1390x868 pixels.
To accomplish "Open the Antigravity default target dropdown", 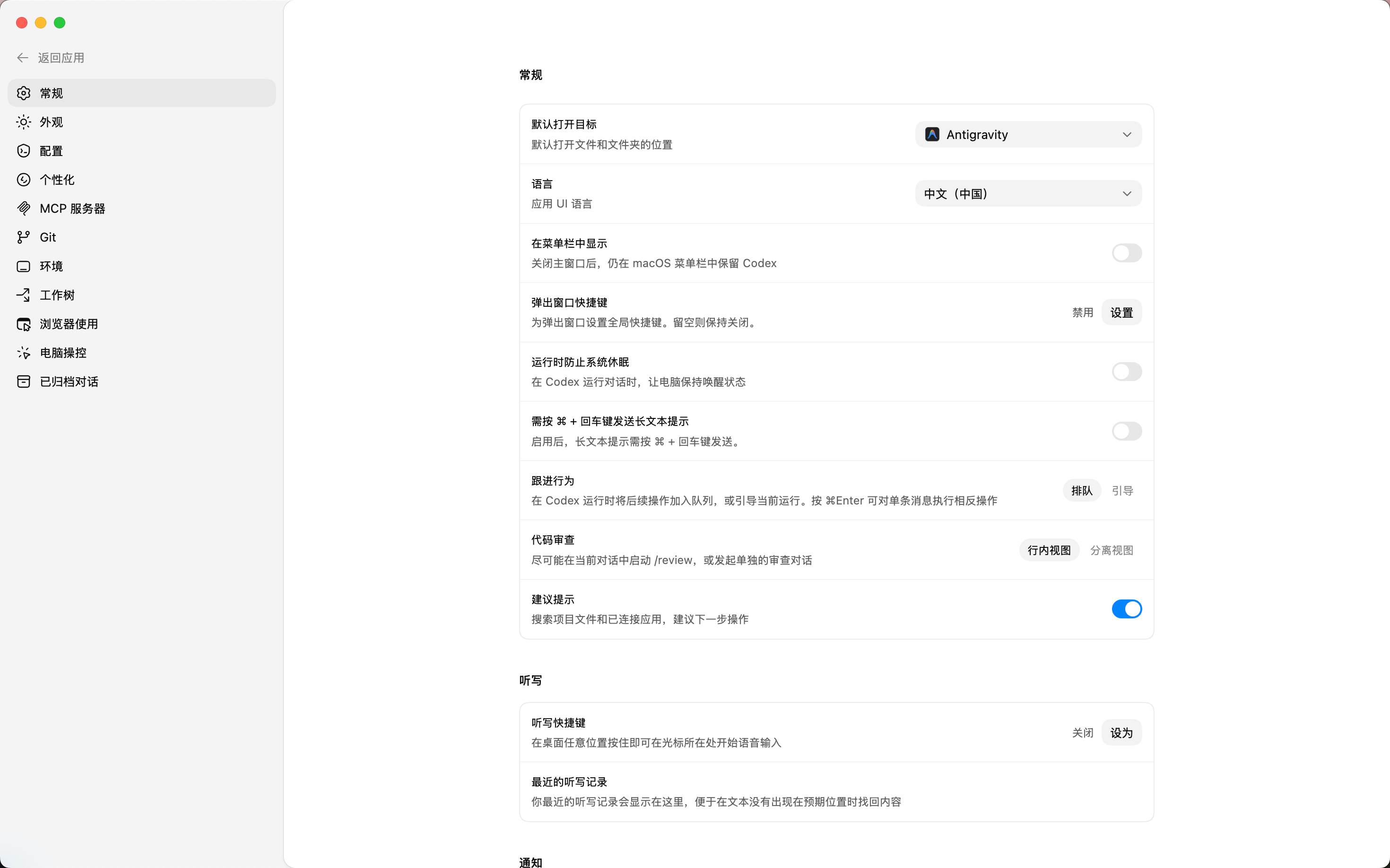I will pyautogui.click(x=1028, y=134).
